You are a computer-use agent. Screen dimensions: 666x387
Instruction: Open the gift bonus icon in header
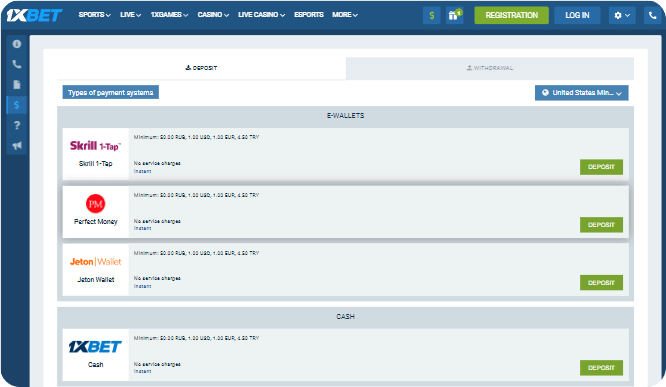(x=454, y=15)
